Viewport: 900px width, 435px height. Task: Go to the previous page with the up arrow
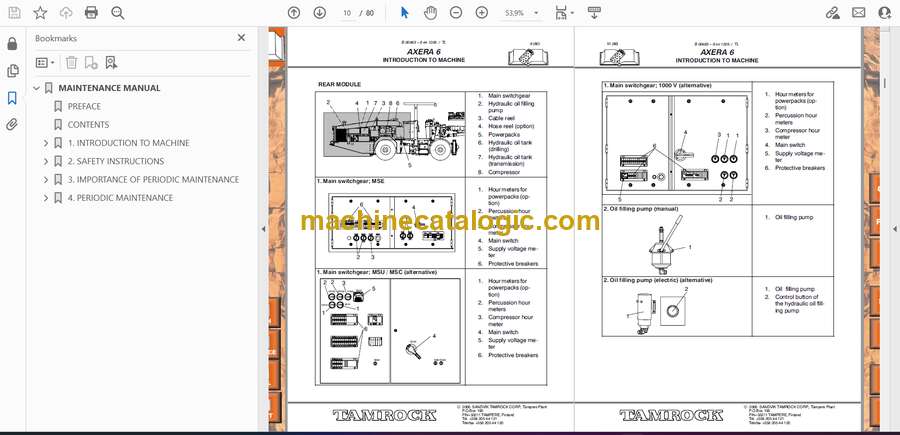294,13
